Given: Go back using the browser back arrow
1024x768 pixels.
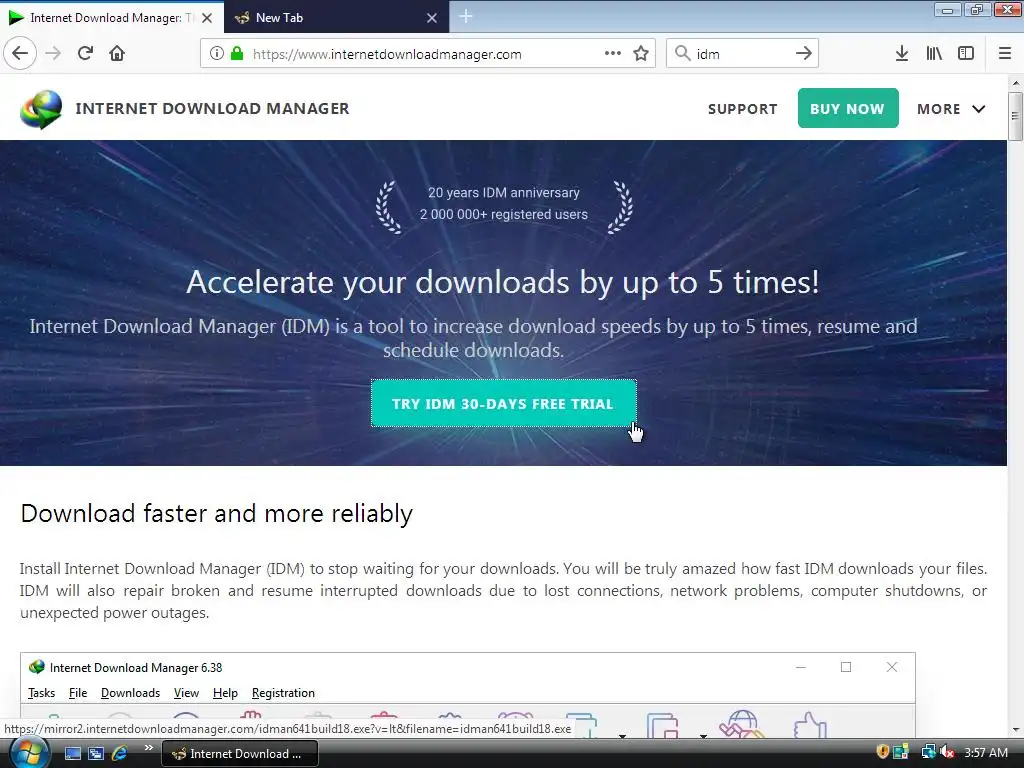Looking at the screenshot, I should pyautogui.click(x=20, y=54).
